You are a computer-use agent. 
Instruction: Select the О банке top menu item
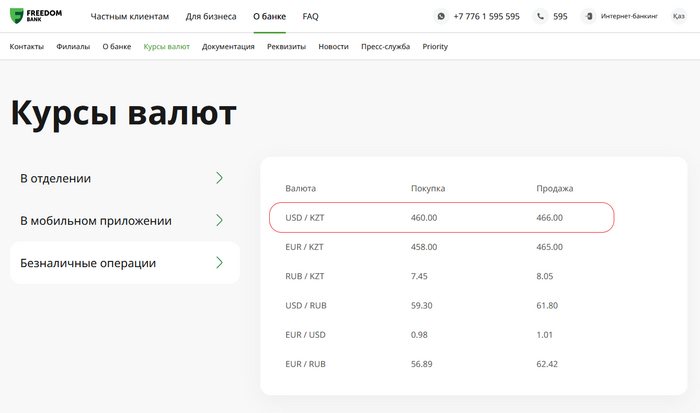(x=269, y=17)
